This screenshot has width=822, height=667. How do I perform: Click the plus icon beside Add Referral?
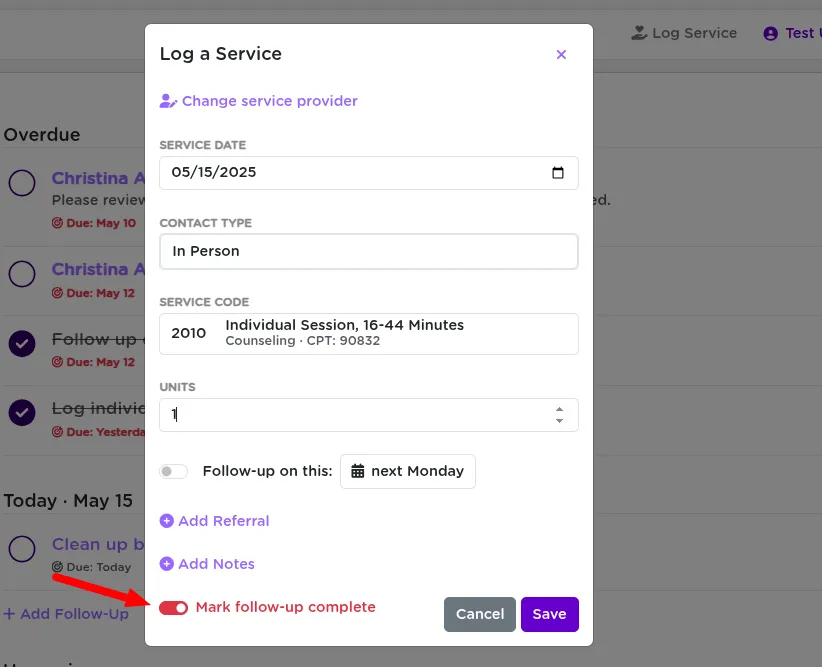pyautogui.click(x=166, y=521)
